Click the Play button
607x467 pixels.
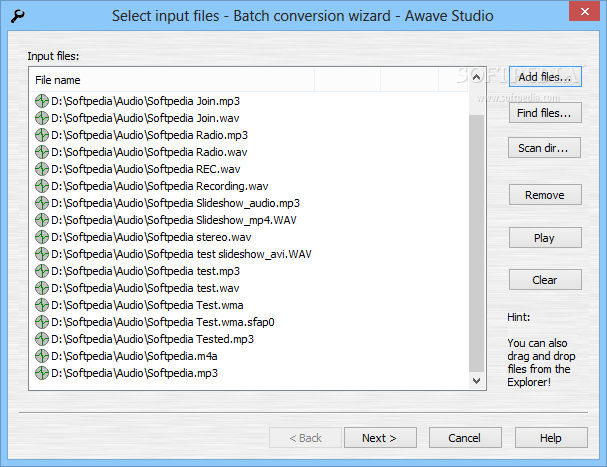point(545,238)
